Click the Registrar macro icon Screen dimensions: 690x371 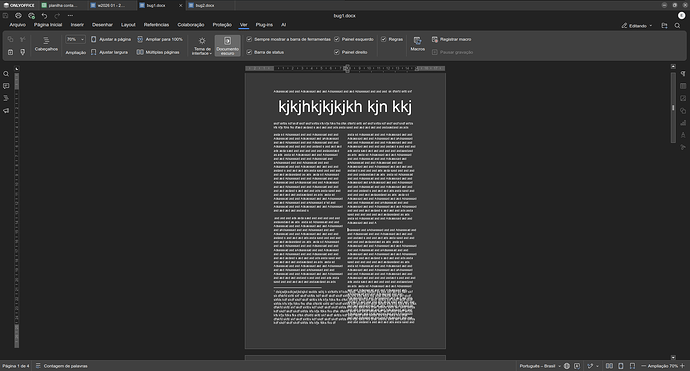[435, 39]
